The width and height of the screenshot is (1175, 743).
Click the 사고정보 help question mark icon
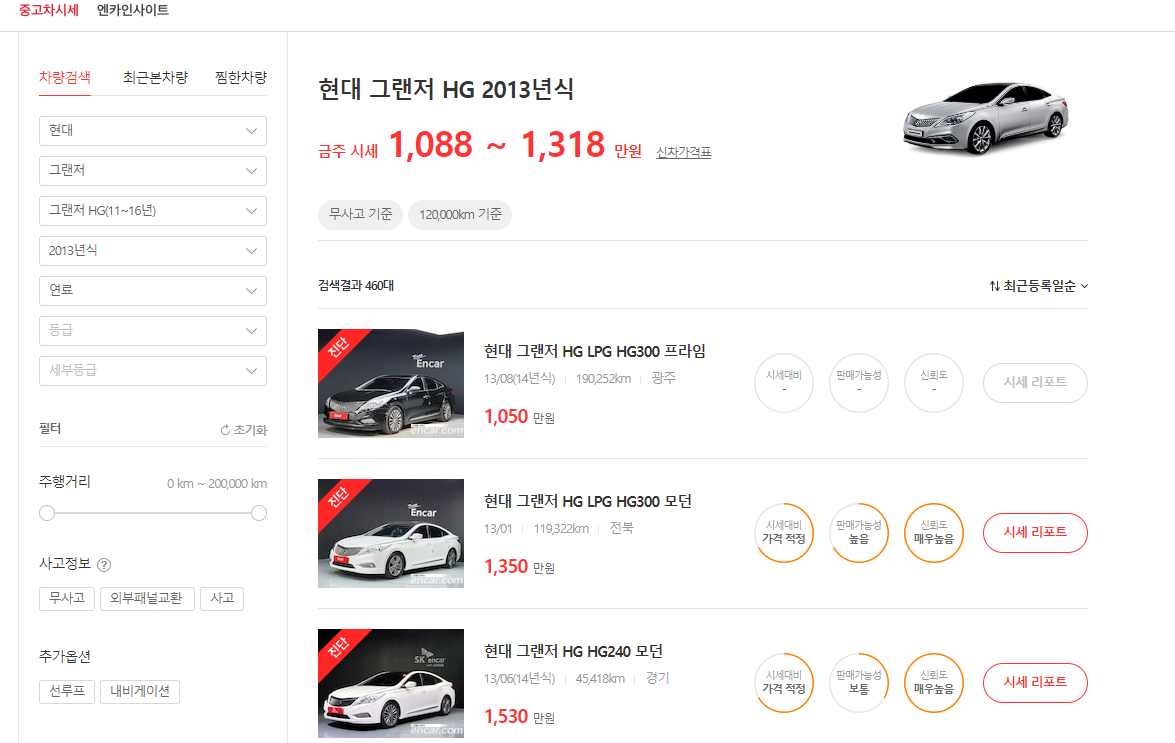point(104,565)
